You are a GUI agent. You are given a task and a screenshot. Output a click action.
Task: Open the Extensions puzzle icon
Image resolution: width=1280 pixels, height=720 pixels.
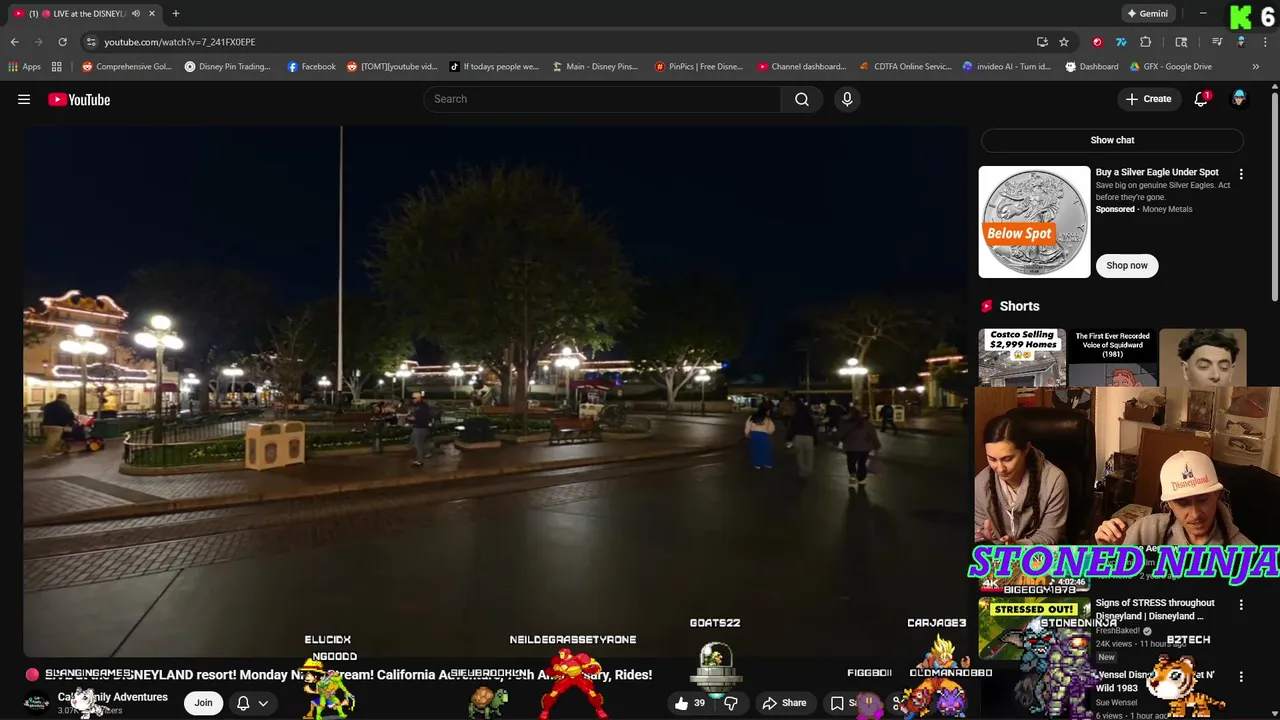point(1146,42)
